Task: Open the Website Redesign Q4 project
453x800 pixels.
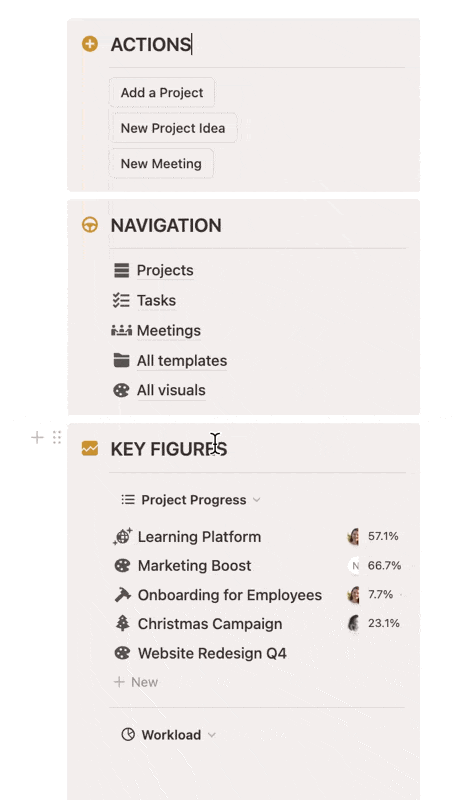Action: 212,653
